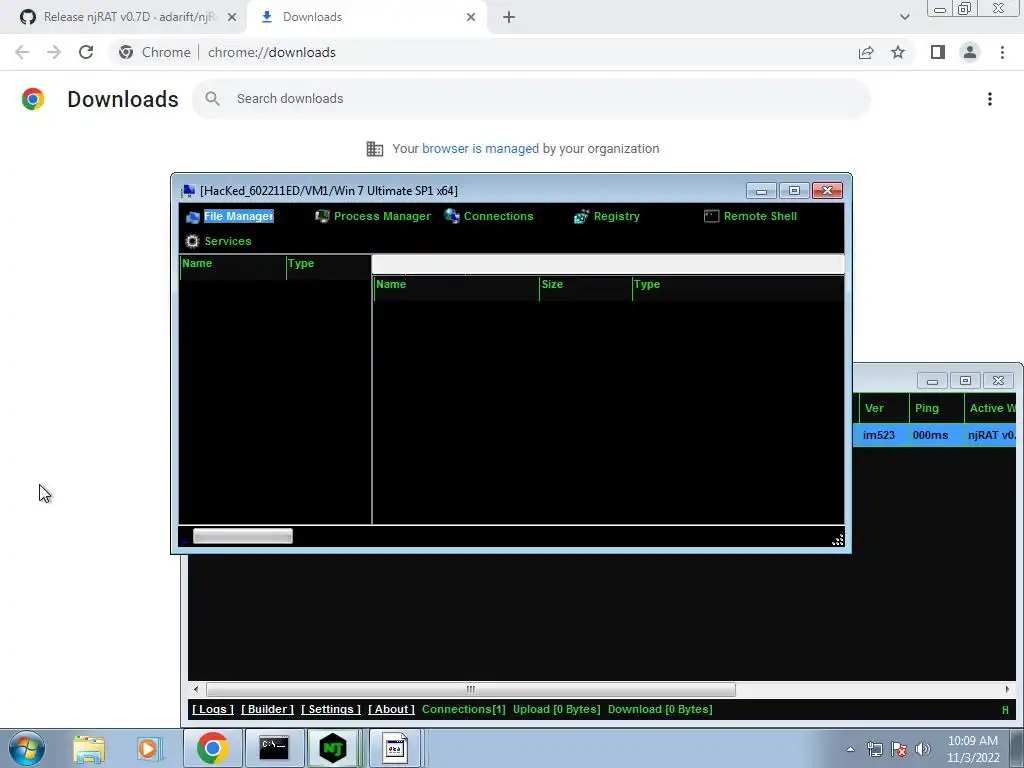The image size is (1024, 768).
Task: Go forward in Chrome
Action: [x=54, y=52]
